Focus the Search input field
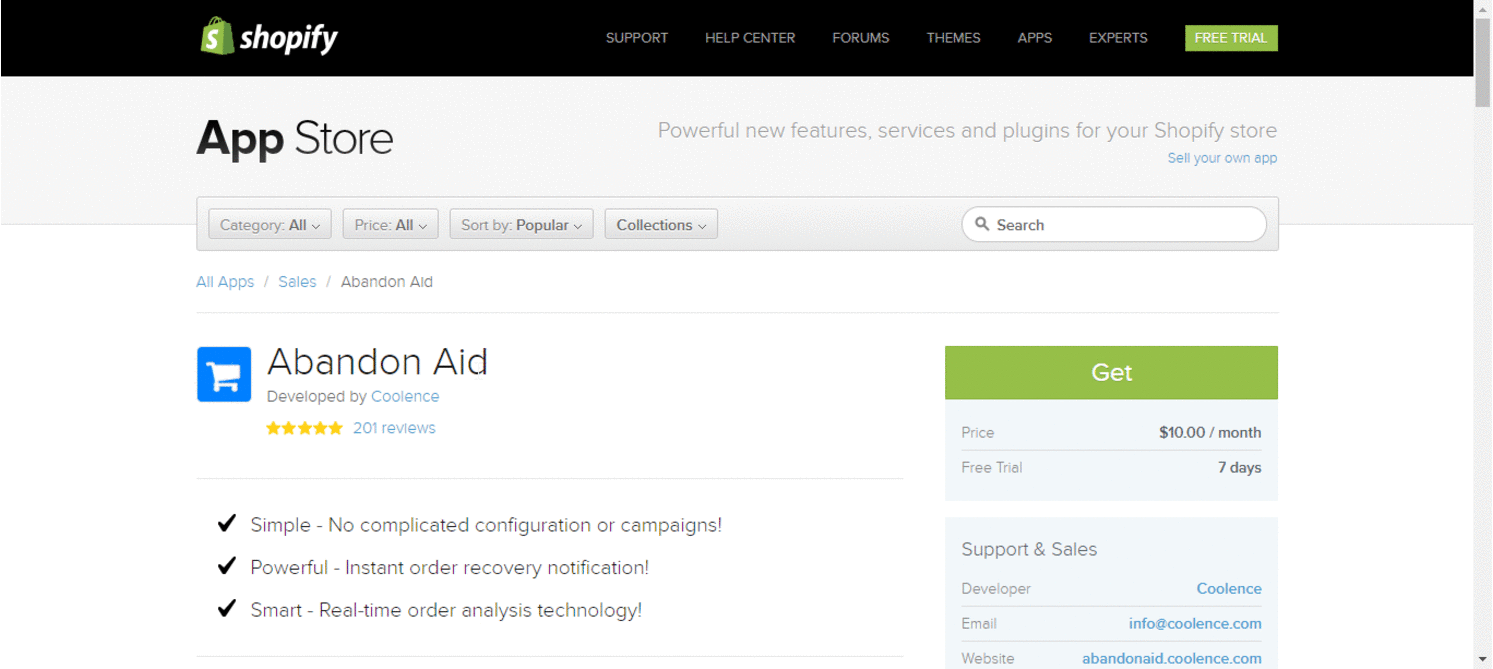This screenshot has height=669, width=1493. [x=1114, y=225]
